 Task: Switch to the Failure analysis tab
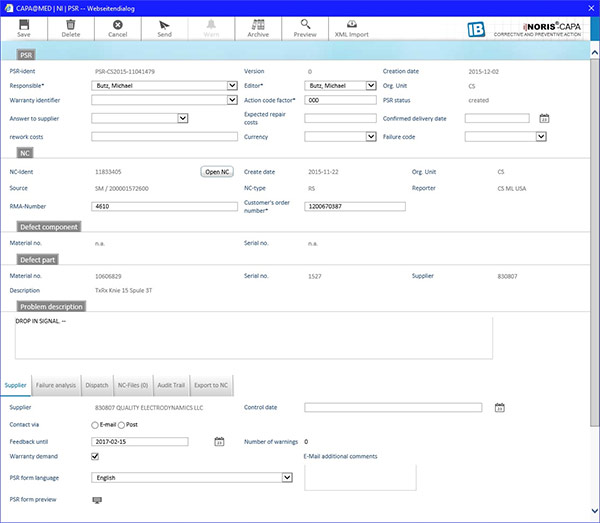click(x=56, y=385)
